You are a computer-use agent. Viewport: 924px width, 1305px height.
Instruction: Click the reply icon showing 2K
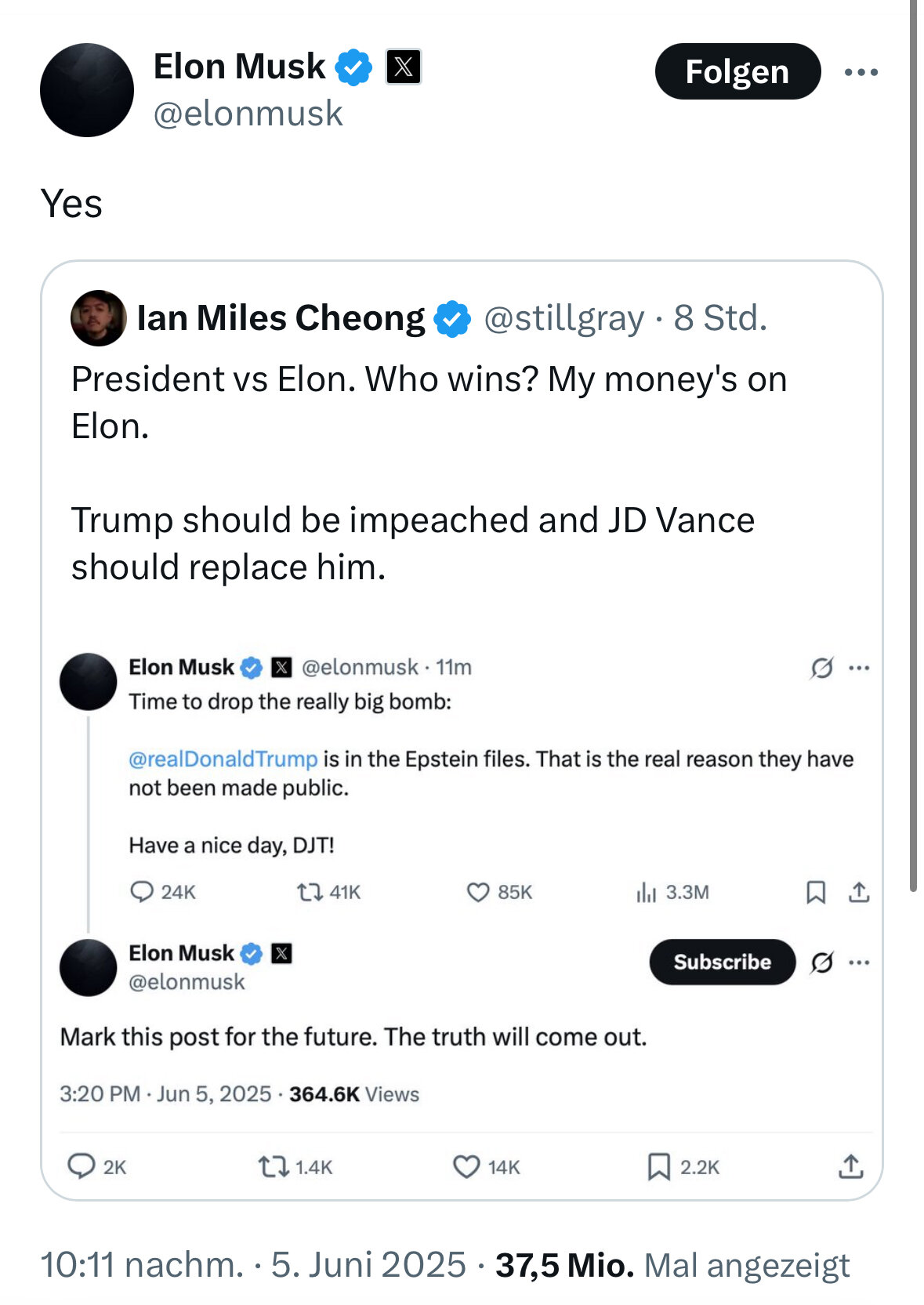click(x=82, y=1166)
